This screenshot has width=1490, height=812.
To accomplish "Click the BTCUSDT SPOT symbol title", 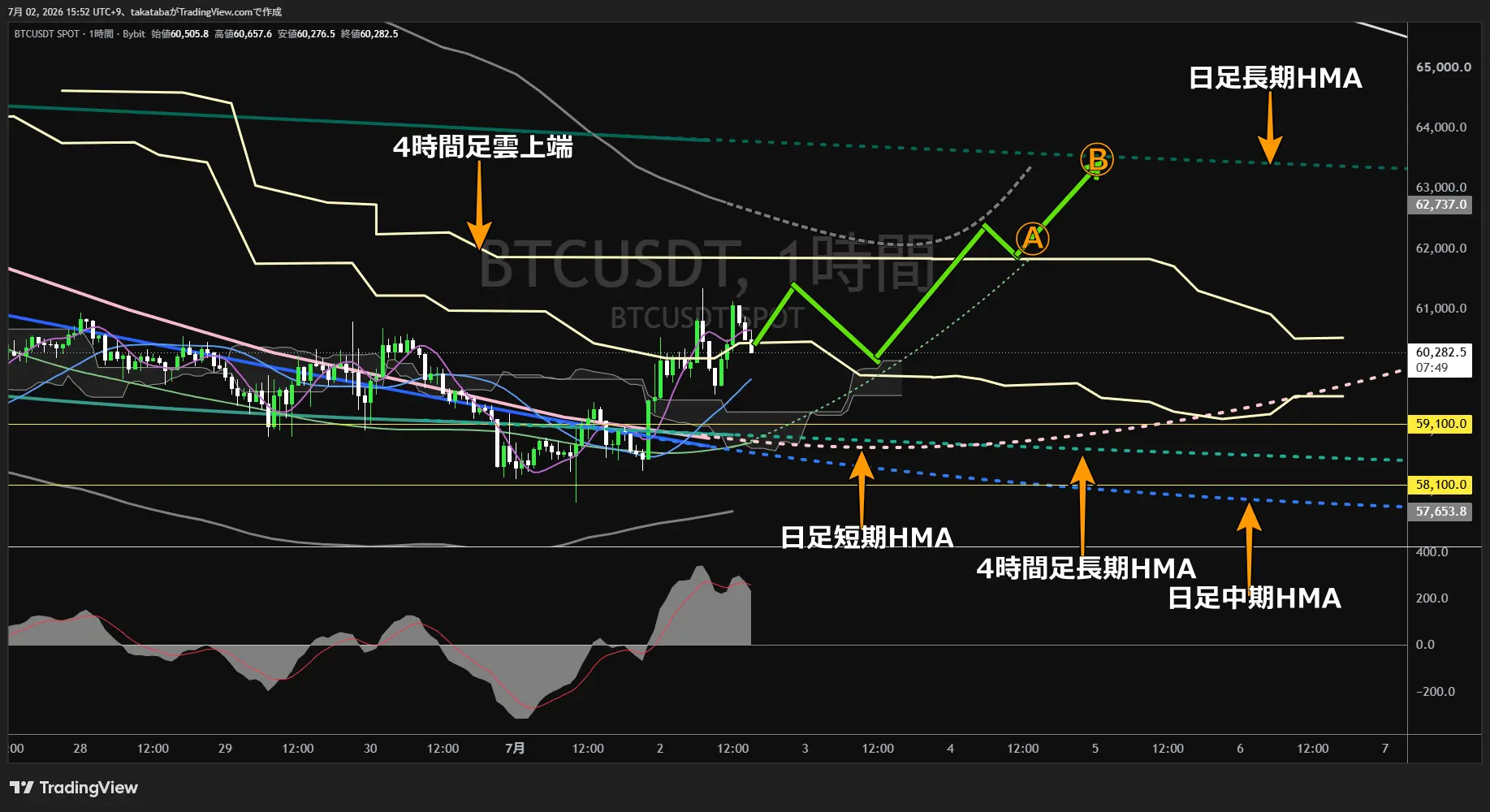I will coord(47,34).
